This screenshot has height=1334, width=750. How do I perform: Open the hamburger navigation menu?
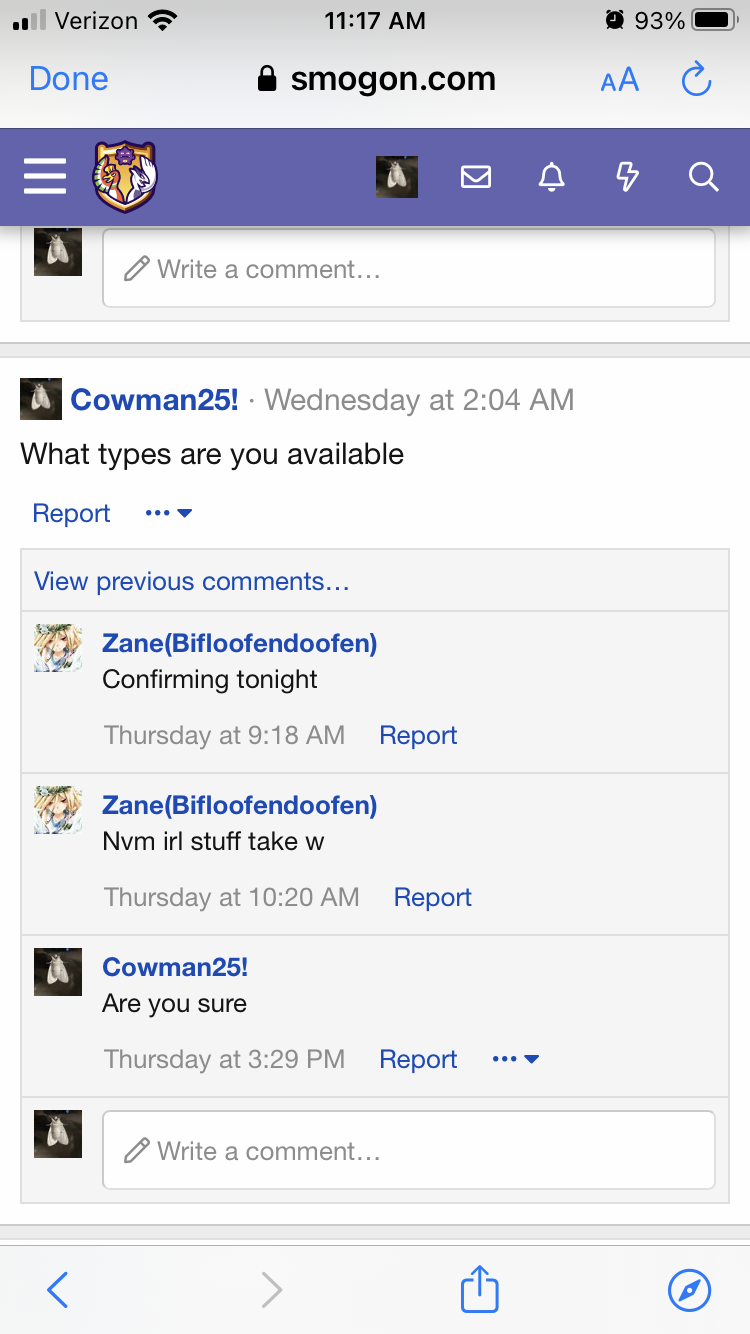(x=45, y=178)
